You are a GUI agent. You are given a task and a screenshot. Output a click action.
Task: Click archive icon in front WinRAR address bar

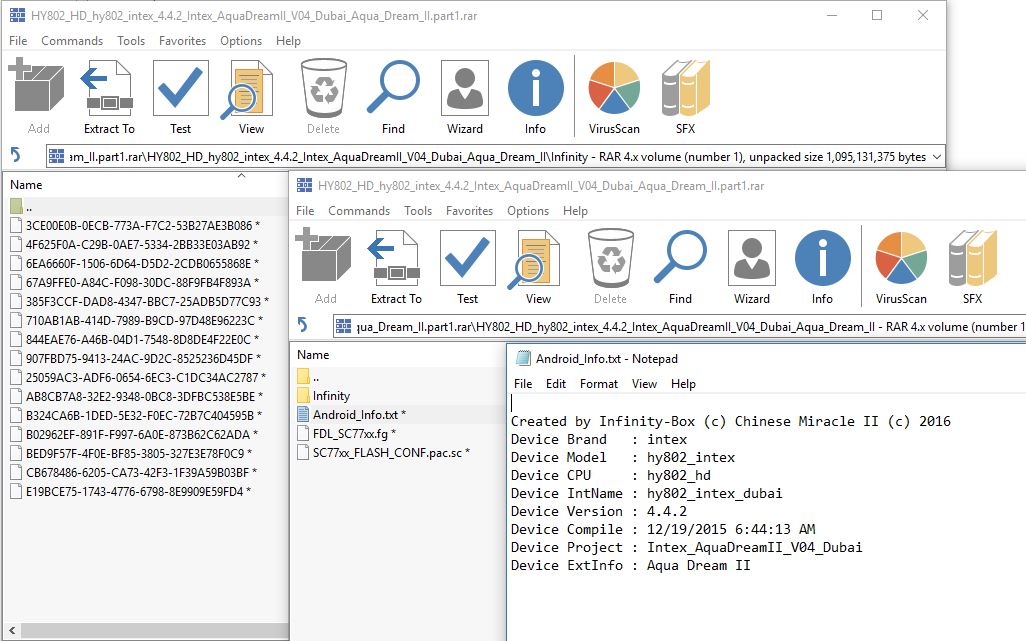tap(344, 326)
